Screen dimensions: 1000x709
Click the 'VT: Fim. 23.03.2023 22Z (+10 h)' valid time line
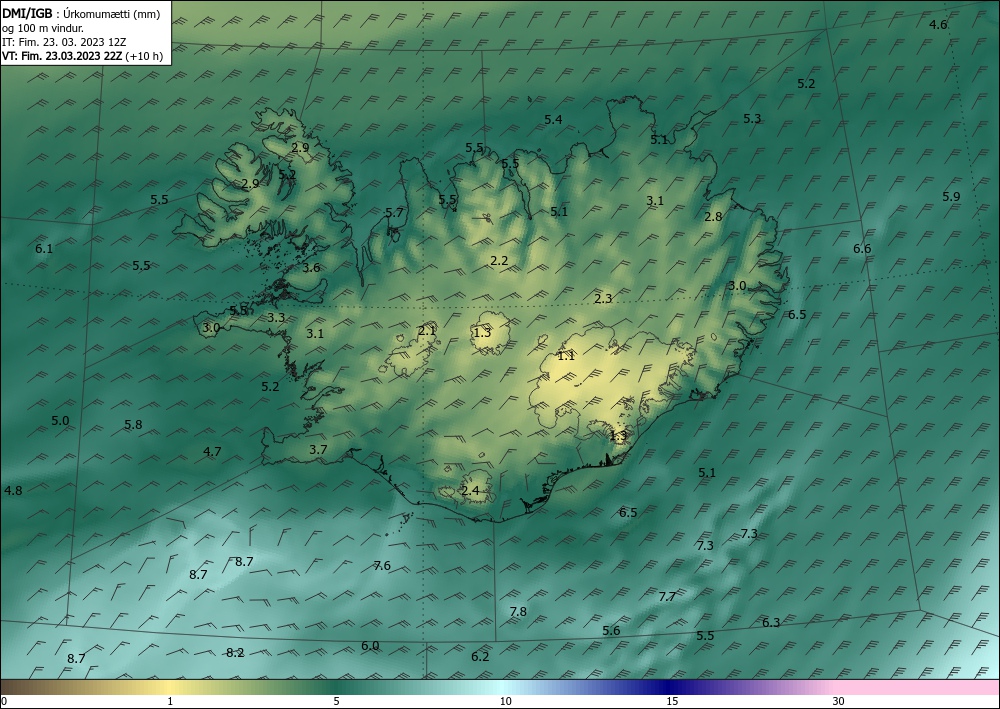click(82, 56)
